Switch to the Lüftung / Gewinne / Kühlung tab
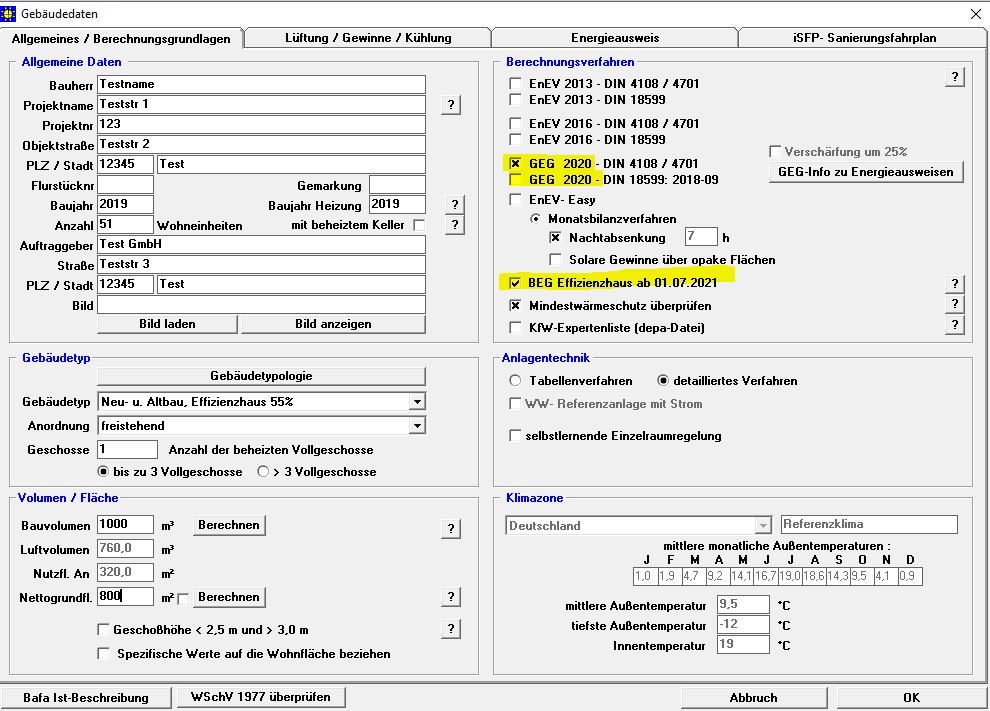The image size is (990, 711). pos(367,38)
